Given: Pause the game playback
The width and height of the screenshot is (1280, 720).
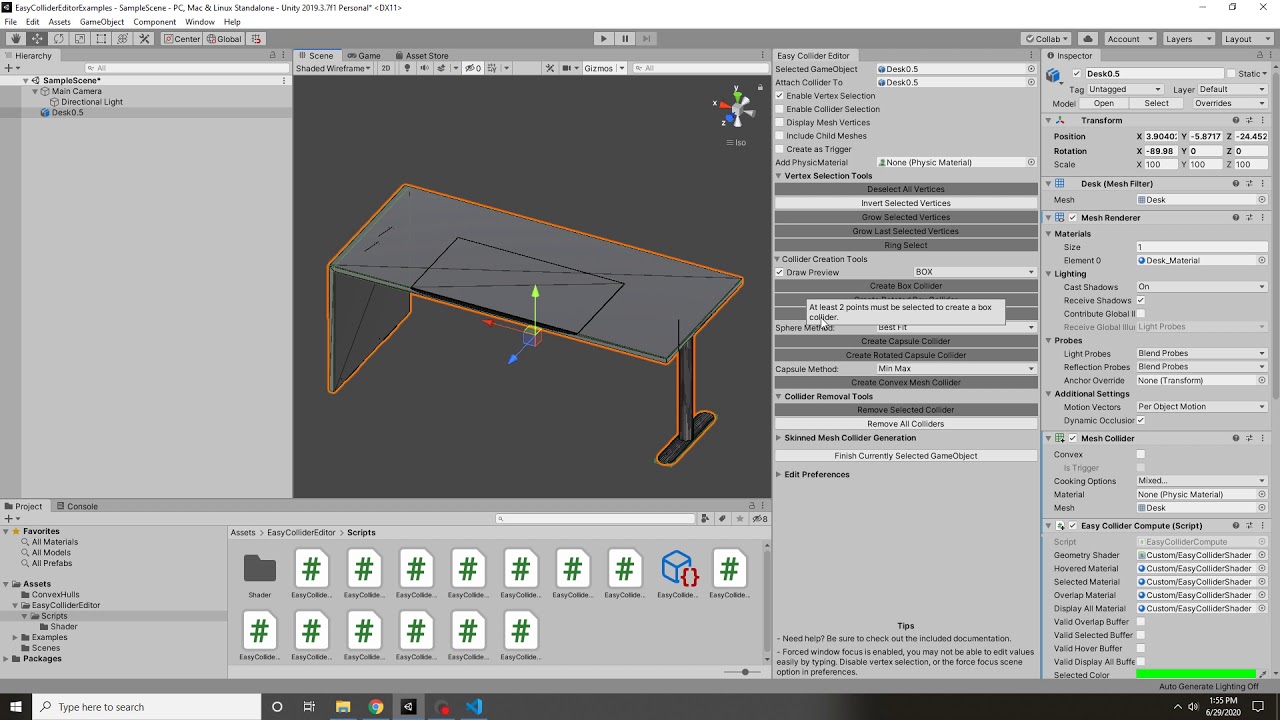Looking at the screenshot, I should [625, 39].
